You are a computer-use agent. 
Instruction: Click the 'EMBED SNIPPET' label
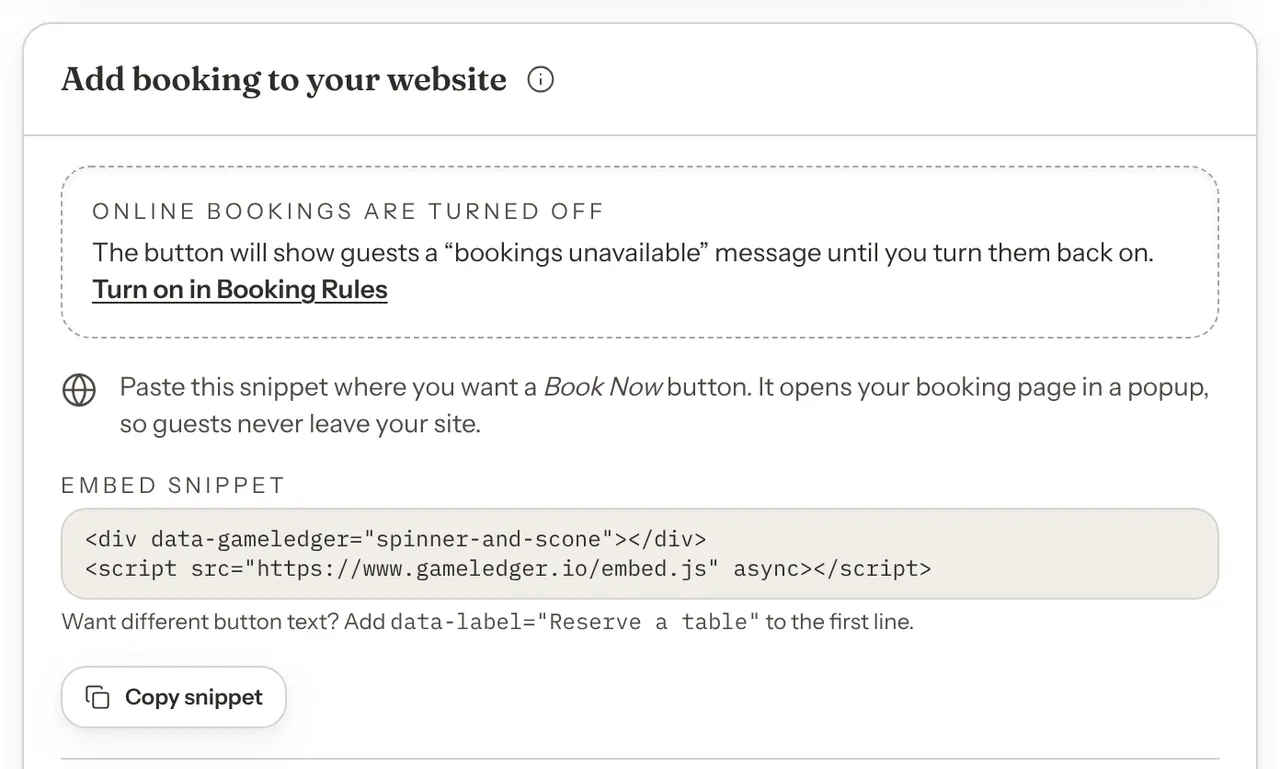click(173, 485)
